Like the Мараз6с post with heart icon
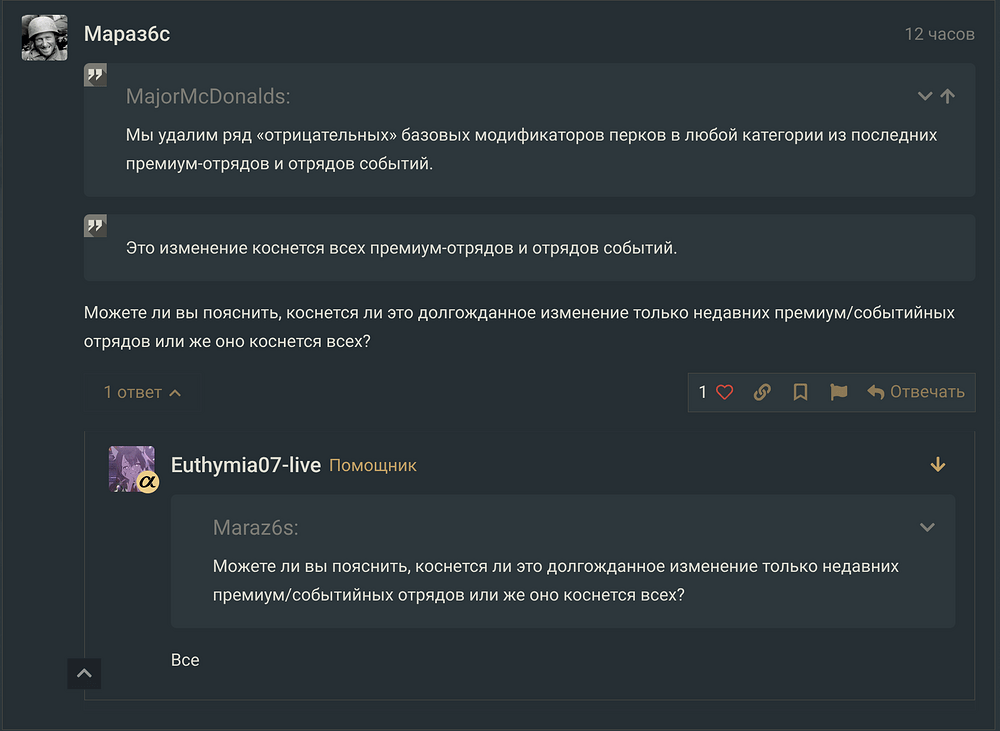Image resolution: width=1000 pixels, height=731 pixels. click(x=725, y=392)
